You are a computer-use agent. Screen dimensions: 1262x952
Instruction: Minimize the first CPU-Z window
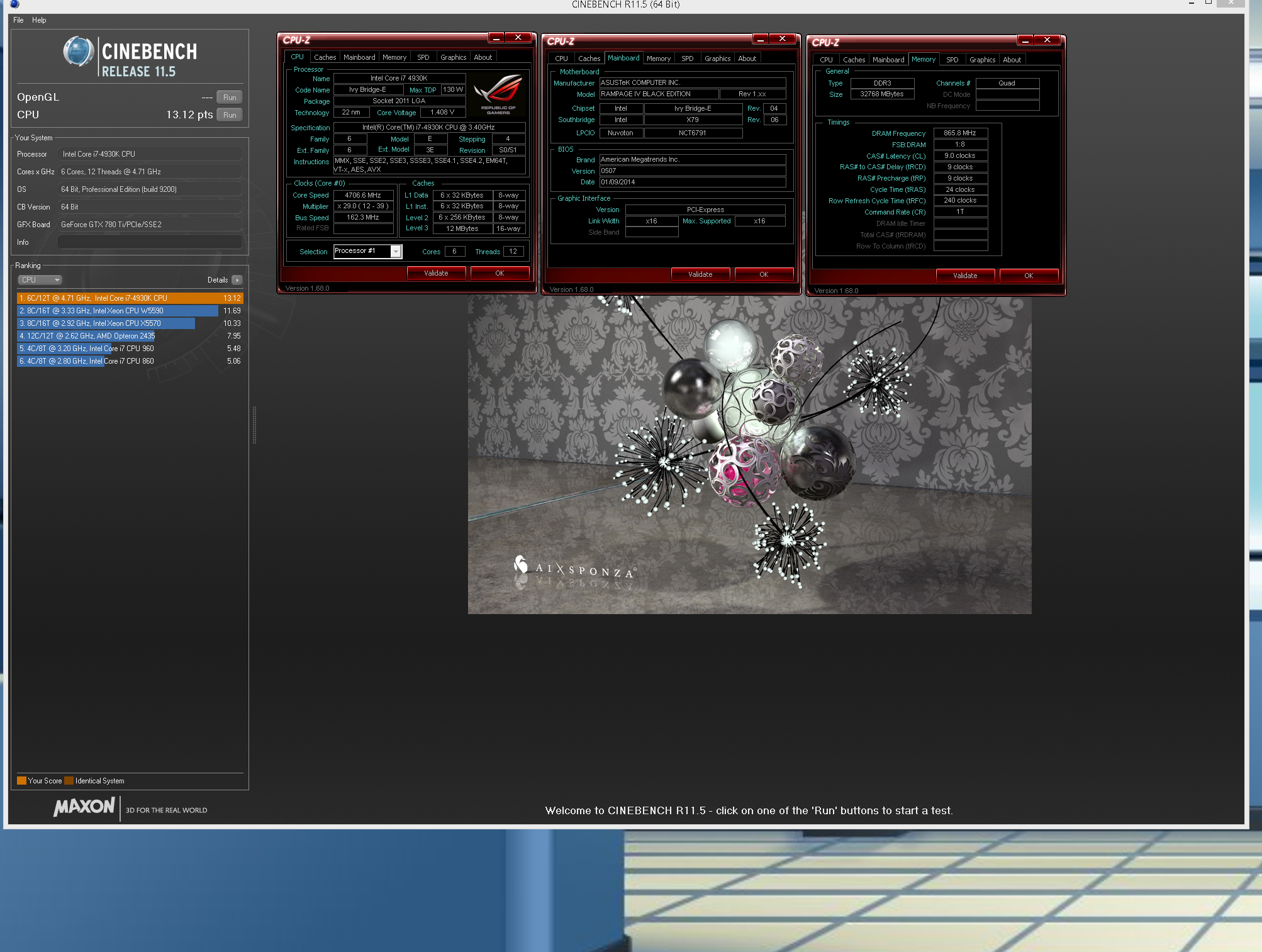pyautogui.click(x=496, y=38)
